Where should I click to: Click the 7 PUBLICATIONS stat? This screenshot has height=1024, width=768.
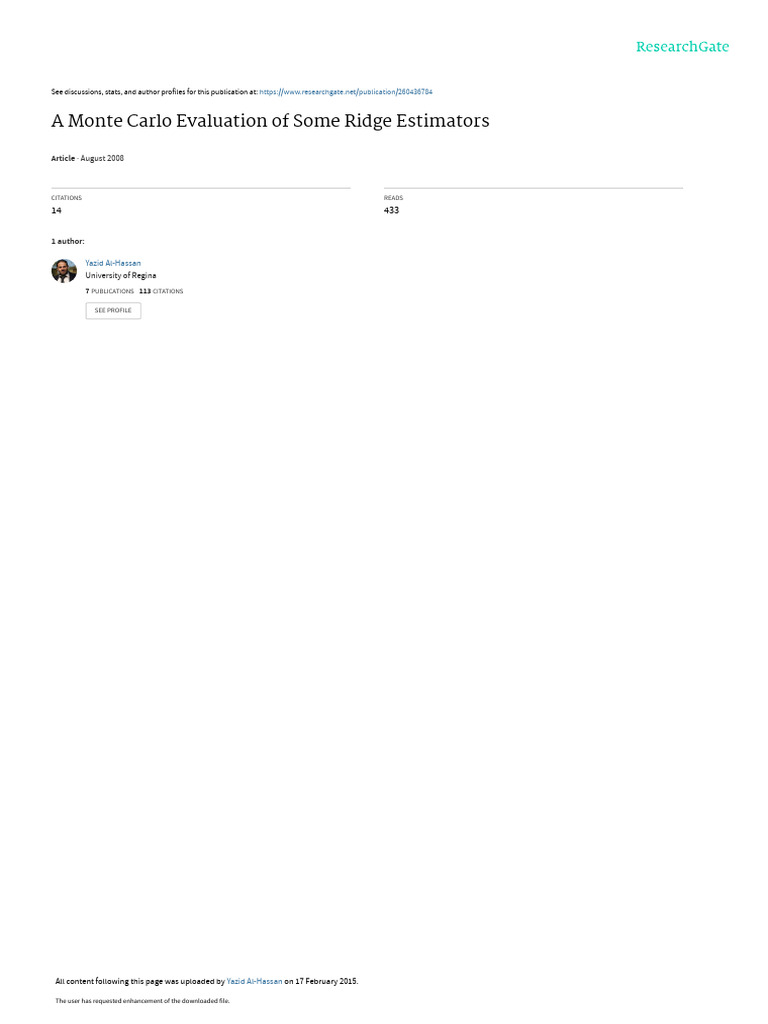[x=110, y=291]
